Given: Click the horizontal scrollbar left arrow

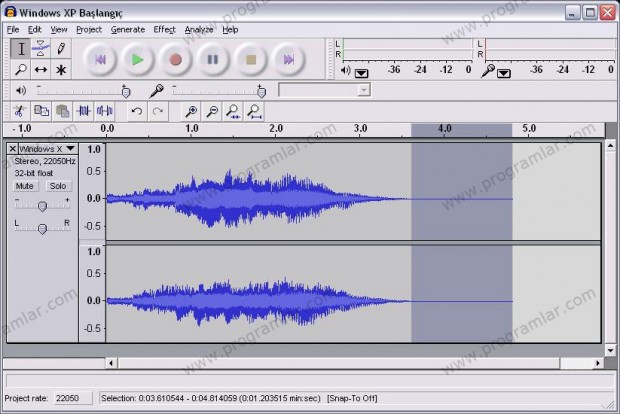Looking at the screenshot, I should pos(111,363).
